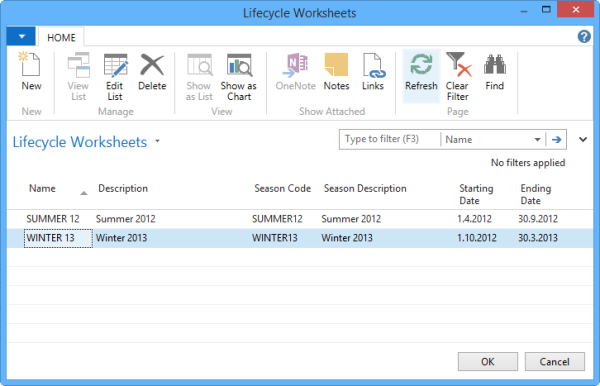This screenshot has width=600, height=386.
Task: Clear Filter in the Page group
Action: 458,77
